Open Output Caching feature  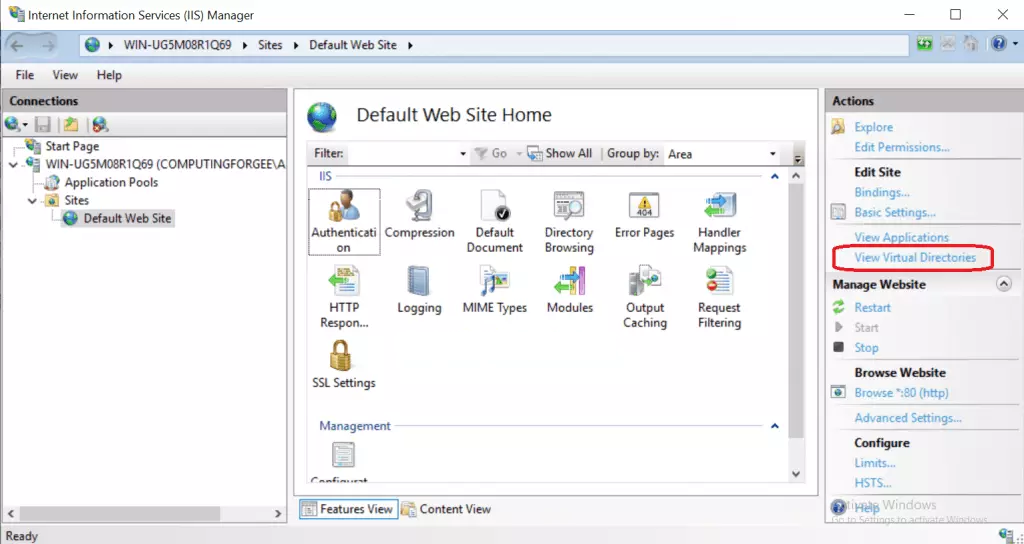[x=645, y=297]
